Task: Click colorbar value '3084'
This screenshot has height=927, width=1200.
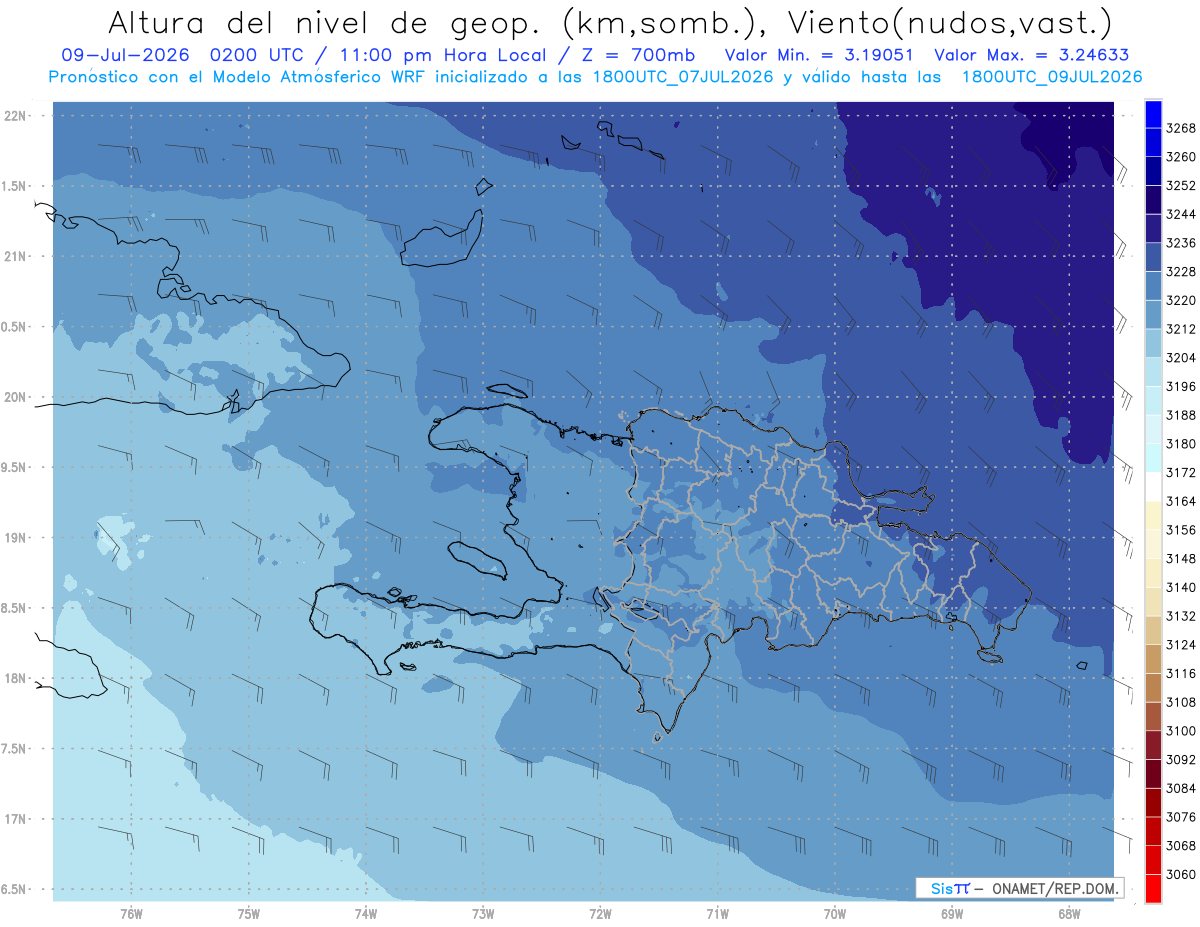Action: pyautogui.click(x=1181, y=788)
